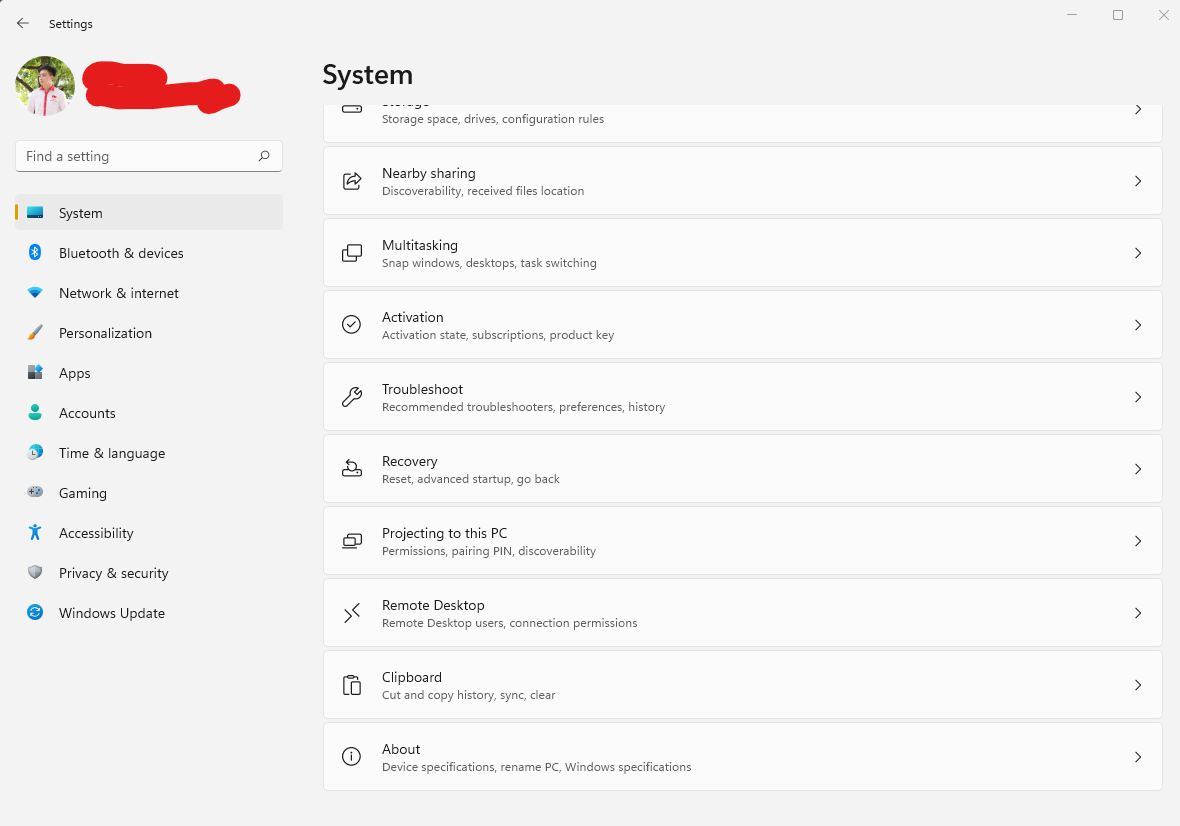Click the Activation checkmark icon

(x=352, y=325)
